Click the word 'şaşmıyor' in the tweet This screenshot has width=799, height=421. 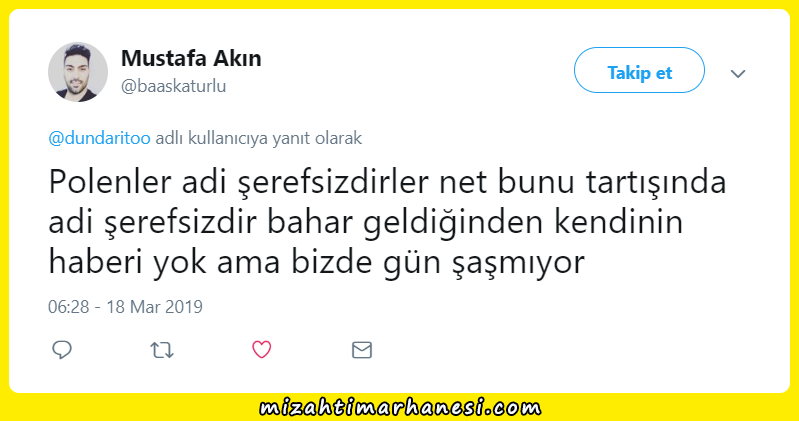pyautogui.click(x=518, y=264)
